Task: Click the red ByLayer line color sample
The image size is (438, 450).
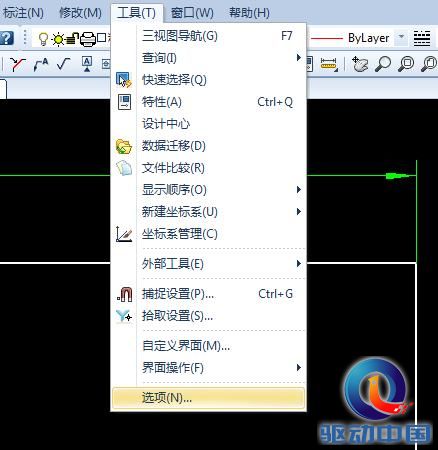Action: [327, 38]
